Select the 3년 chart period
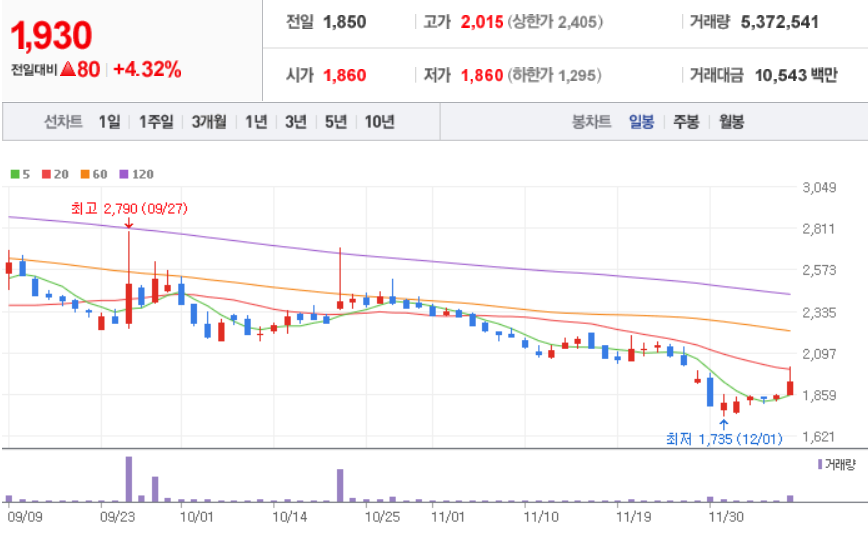The image size is (868, 541). click(x=296, y=121)
